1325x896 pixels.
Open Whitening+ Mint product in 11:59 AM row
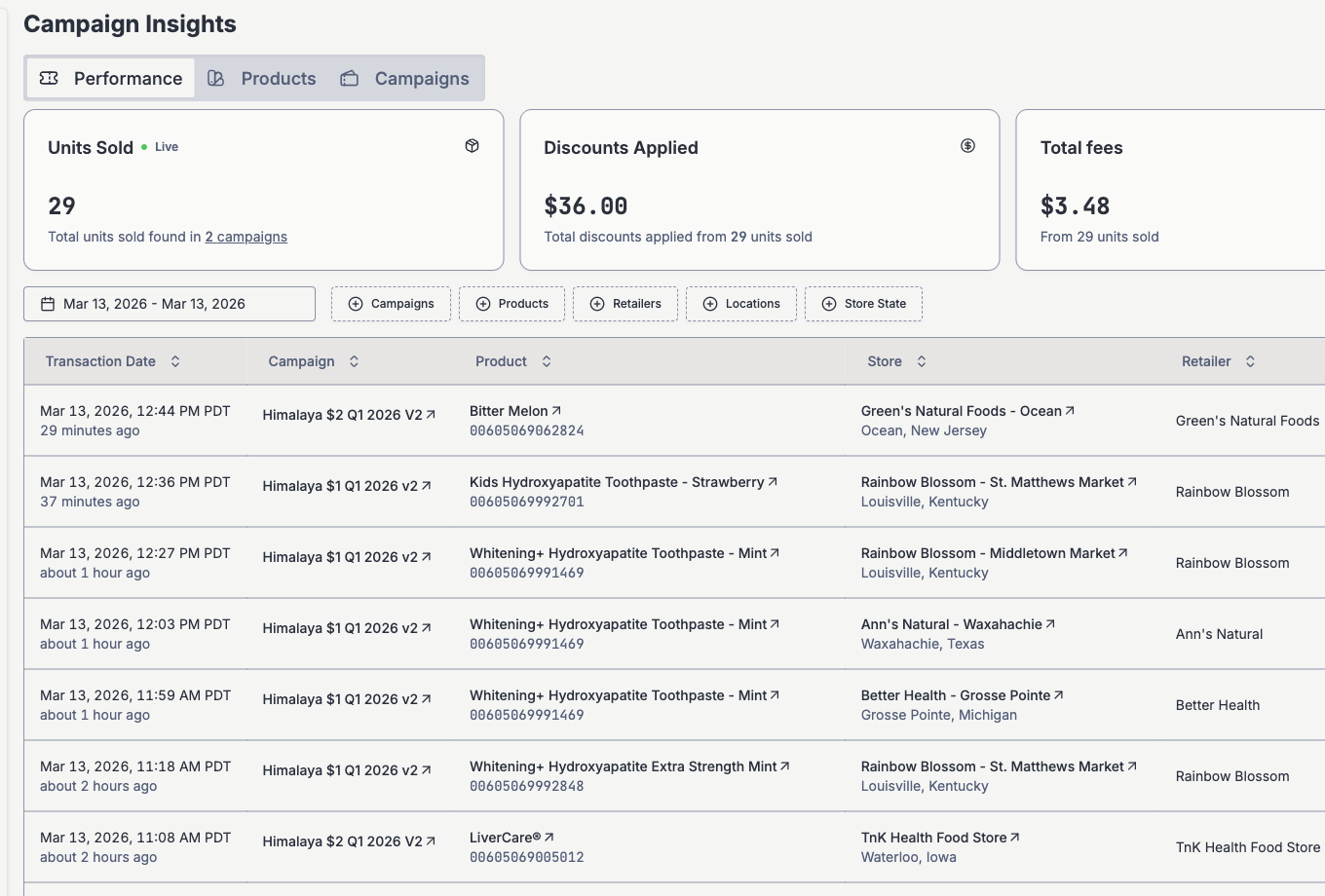tap(625, 695)
